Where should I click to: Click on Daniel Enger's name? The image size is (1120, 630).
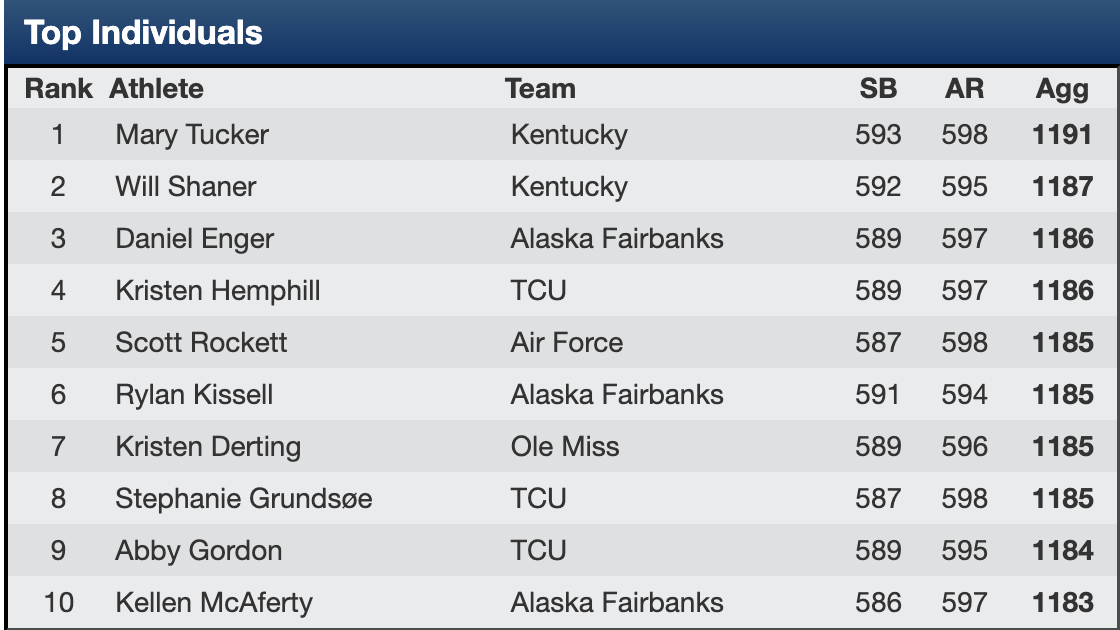tap(194, 239)
